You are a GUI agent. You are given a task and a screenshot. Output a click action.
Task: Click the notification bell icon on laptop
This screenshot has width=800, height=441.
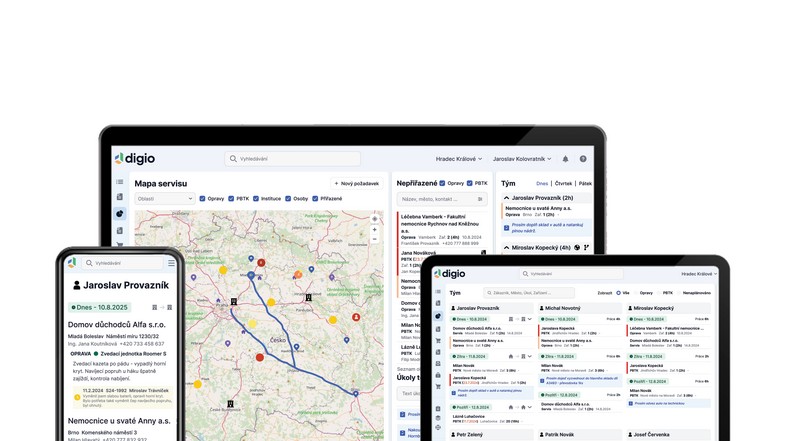pyautogui.click(x=565, y=159)
